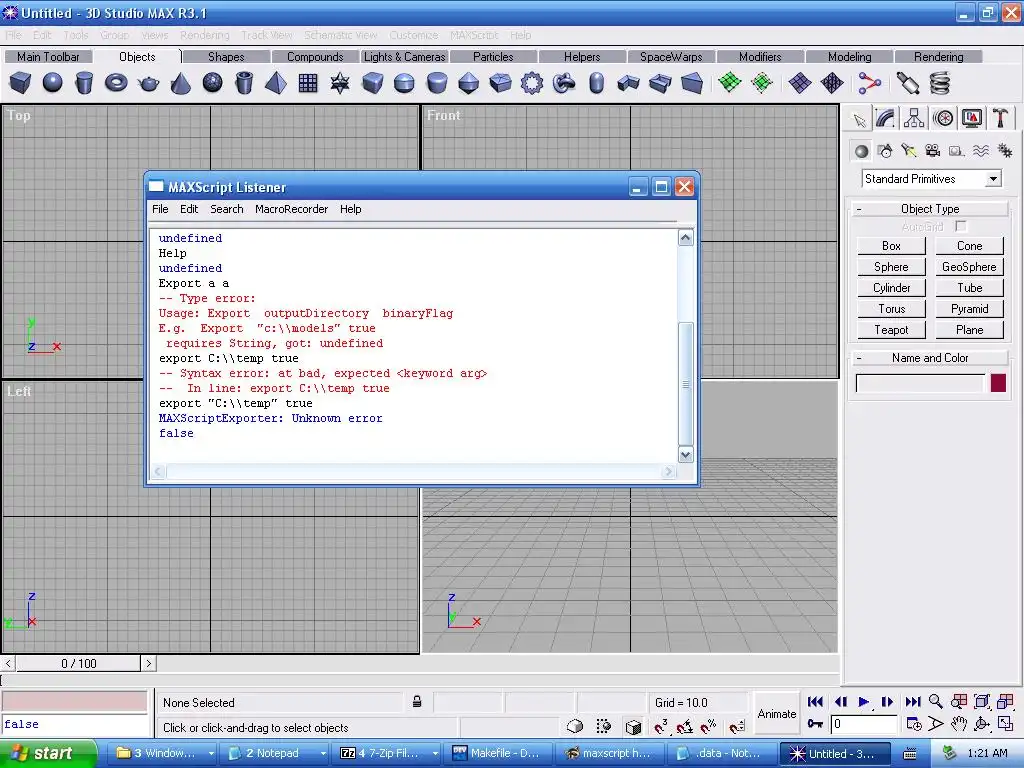Switch to the Modifiers tab
This screenshot has height=768, width=1024.
pyautogui.click(x=760, y=57)
